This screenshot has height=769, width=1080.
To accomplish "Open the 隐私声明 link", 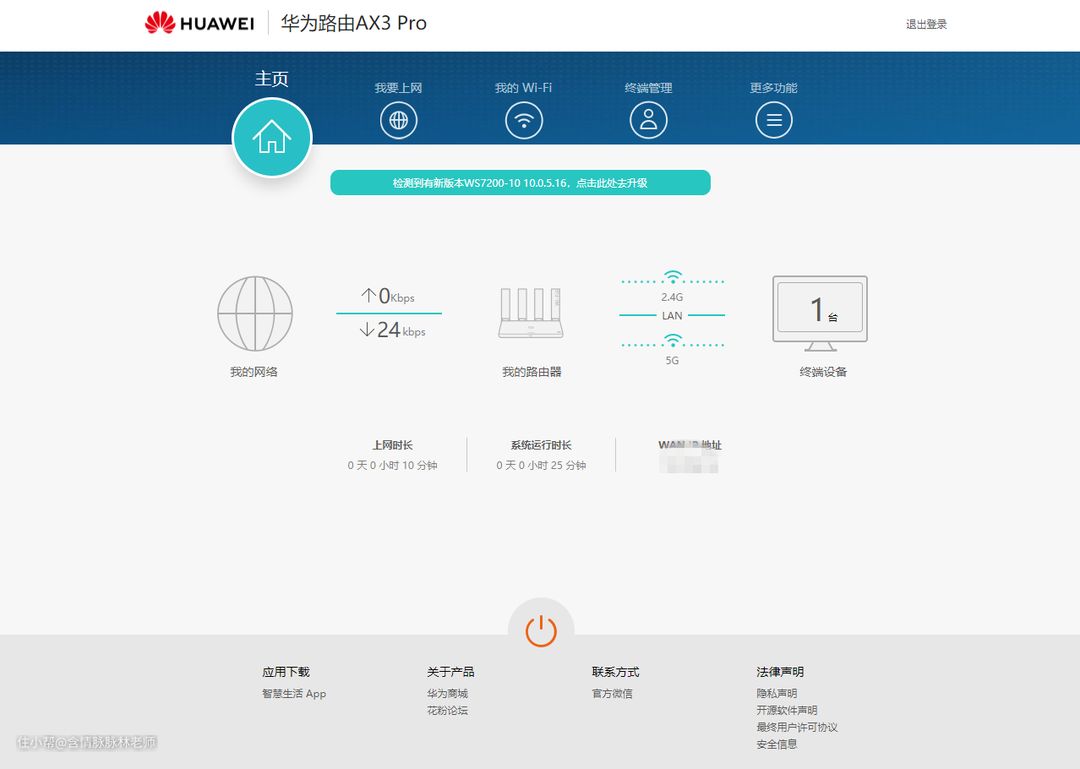I will 777,693.
